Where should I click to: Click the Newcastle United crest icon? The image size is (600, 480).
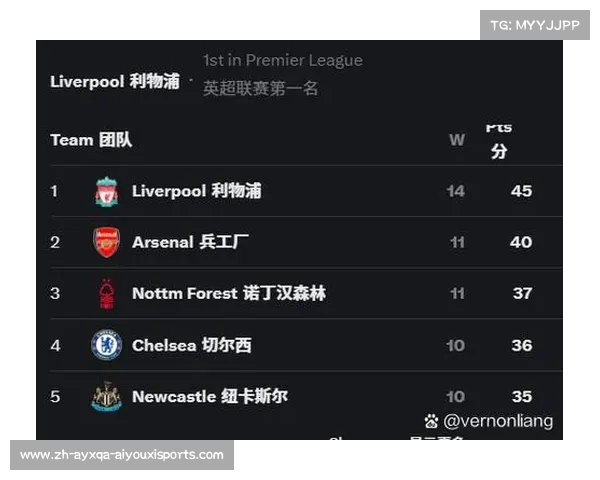[106, 396]
